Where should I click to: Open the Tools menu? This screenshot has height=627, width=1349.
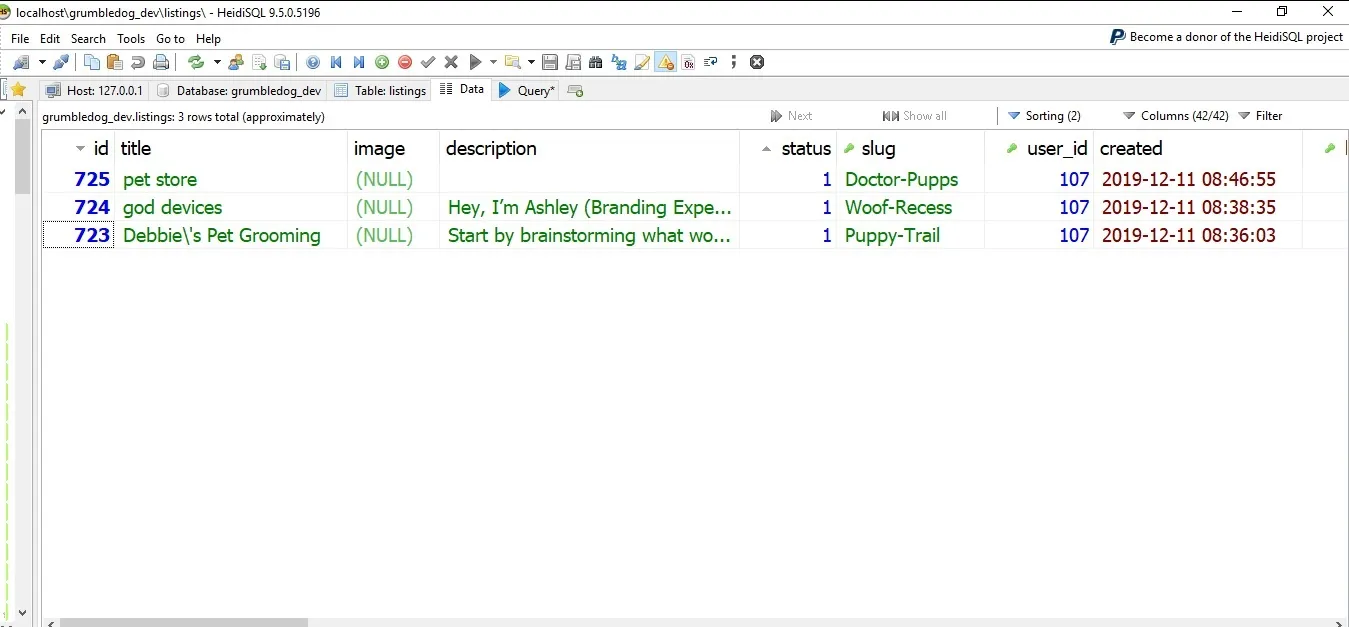131,38
